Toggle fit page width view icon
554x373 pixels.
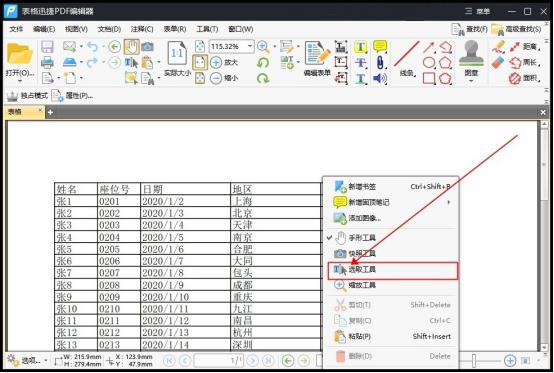tap(200, 63)
